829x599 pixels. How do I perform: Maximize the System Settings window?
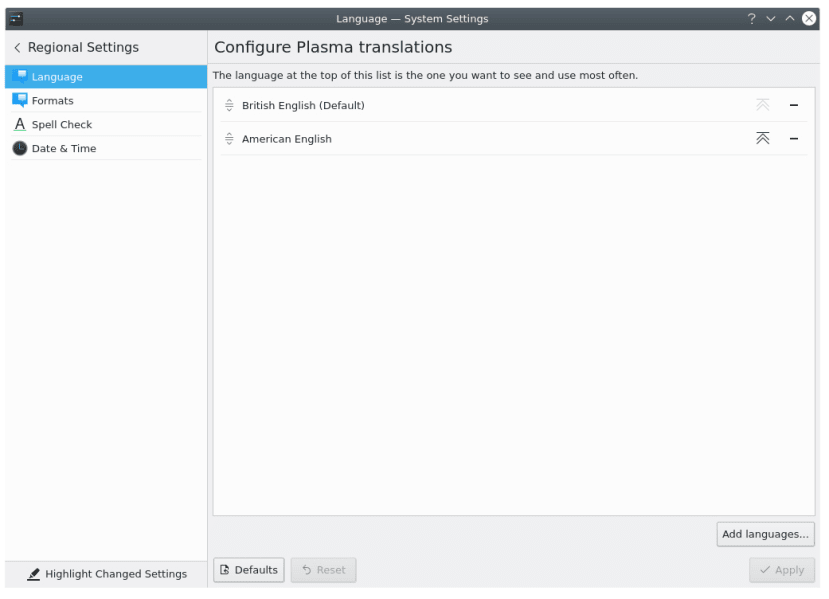789,19
